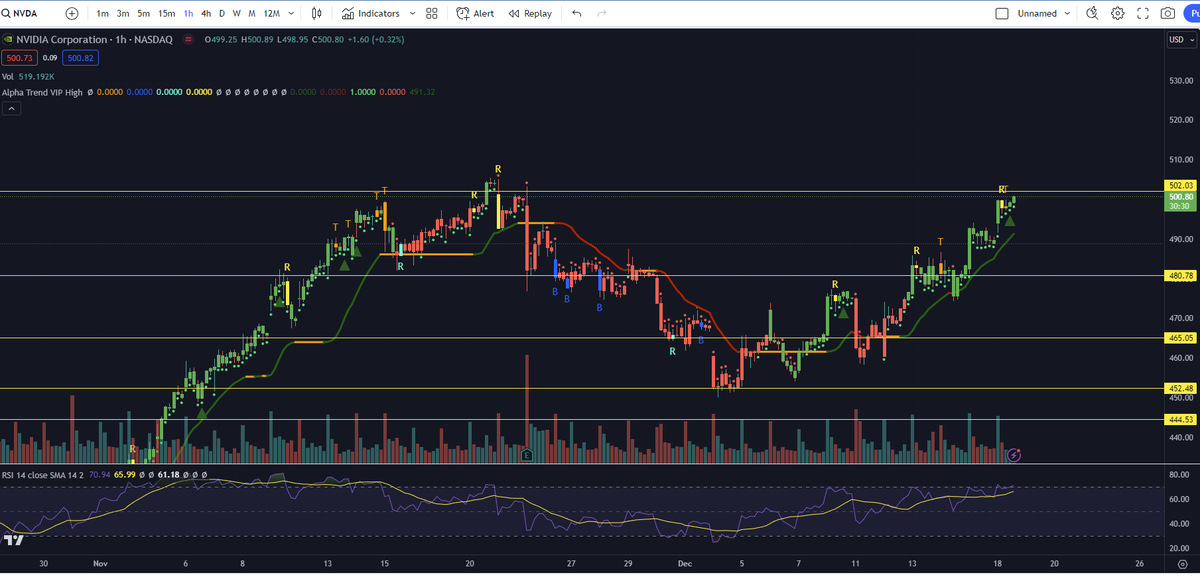This screenshot has width=1200, height=577.
Task: Switch chart to the 4h interval
Action: tap(206, 13)
